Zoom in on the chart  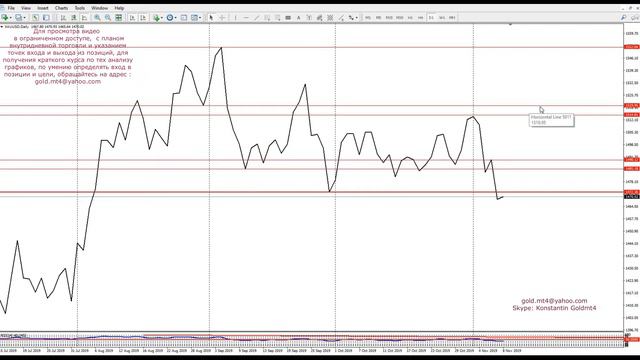pos(97,18)
